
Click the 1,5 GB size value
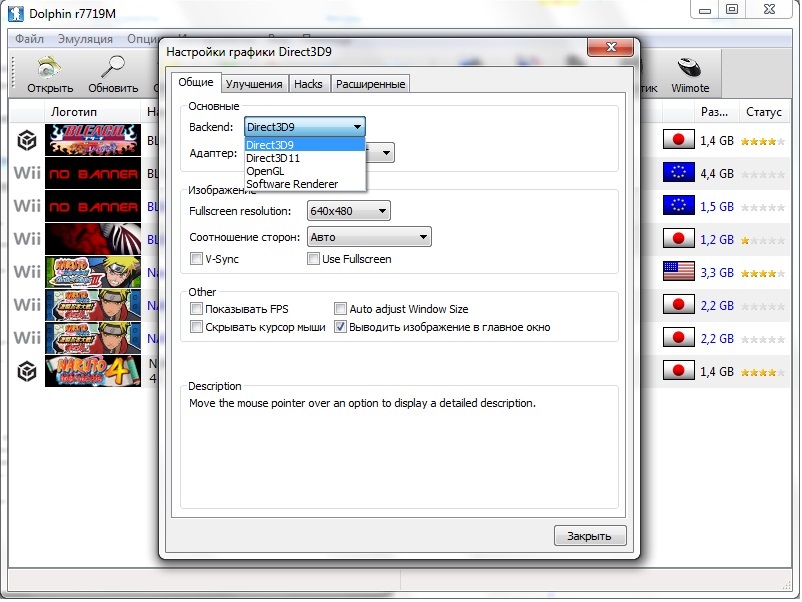tap(717, 207)
